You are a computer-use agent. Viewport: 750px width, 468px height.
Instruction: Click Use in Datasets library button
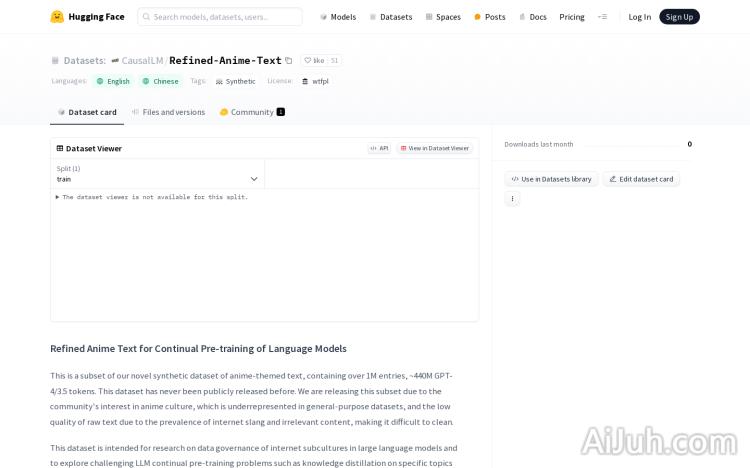coord(551,179)
